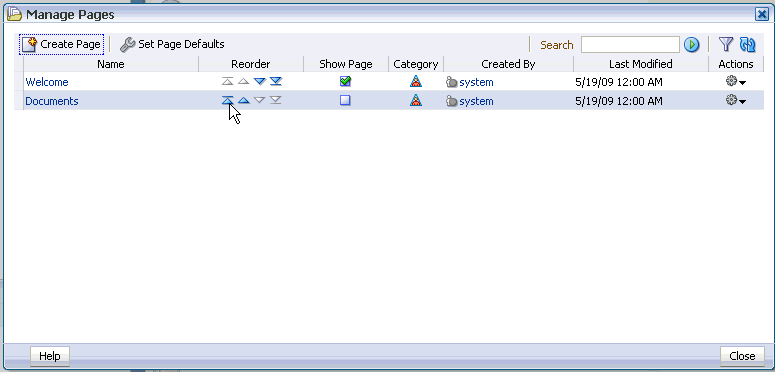
Task: Select the Documents row's Last Modified date
Action: tap(619, 101)
